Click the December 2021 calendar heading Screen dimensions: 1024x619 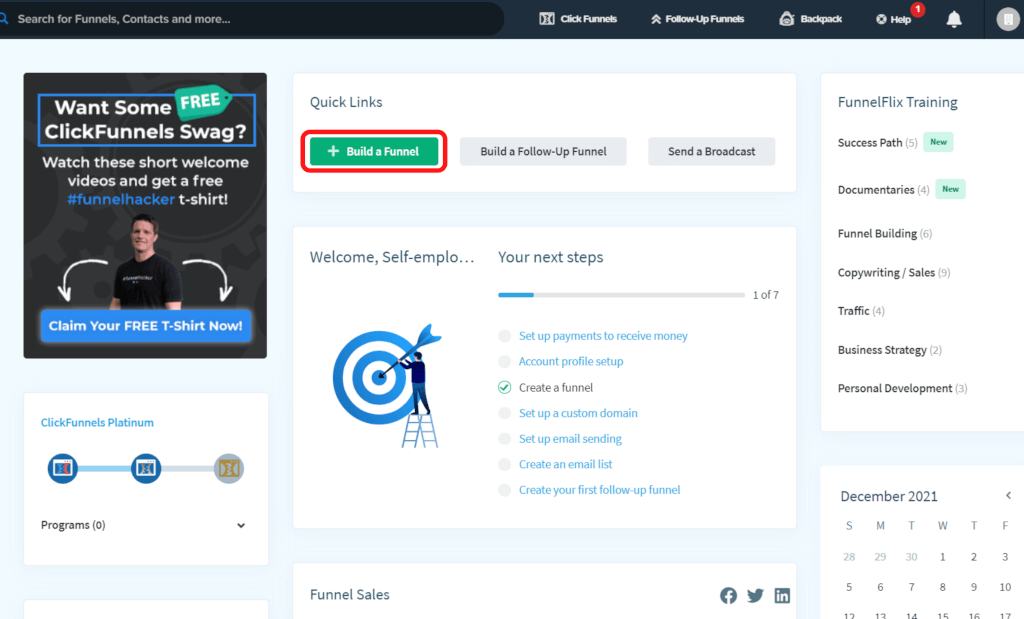(889, 496)
